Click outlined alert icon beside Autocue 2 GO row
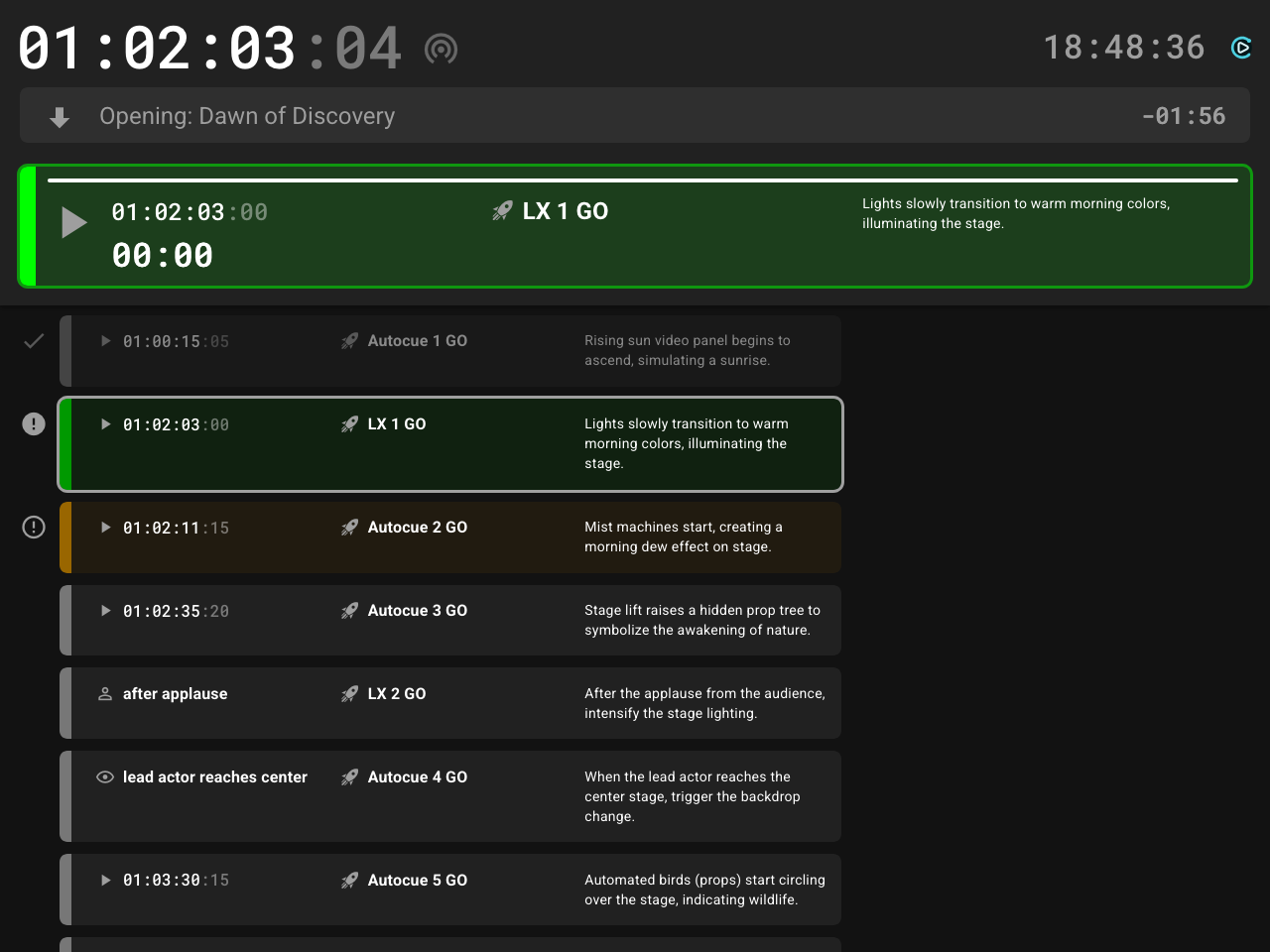 tap(34, 528)
